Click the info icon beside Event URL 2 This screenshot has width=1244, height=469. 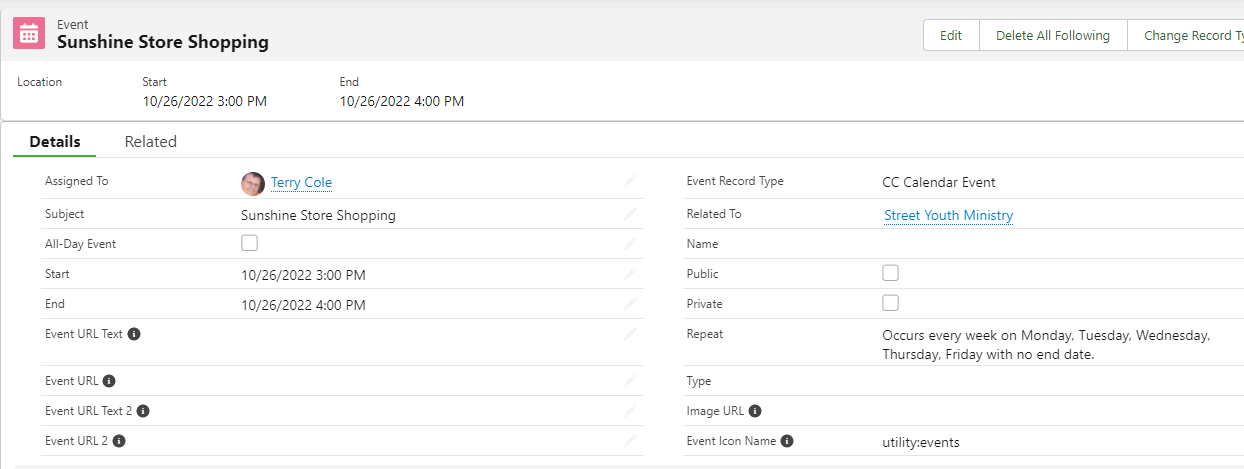tap(119, 441)
